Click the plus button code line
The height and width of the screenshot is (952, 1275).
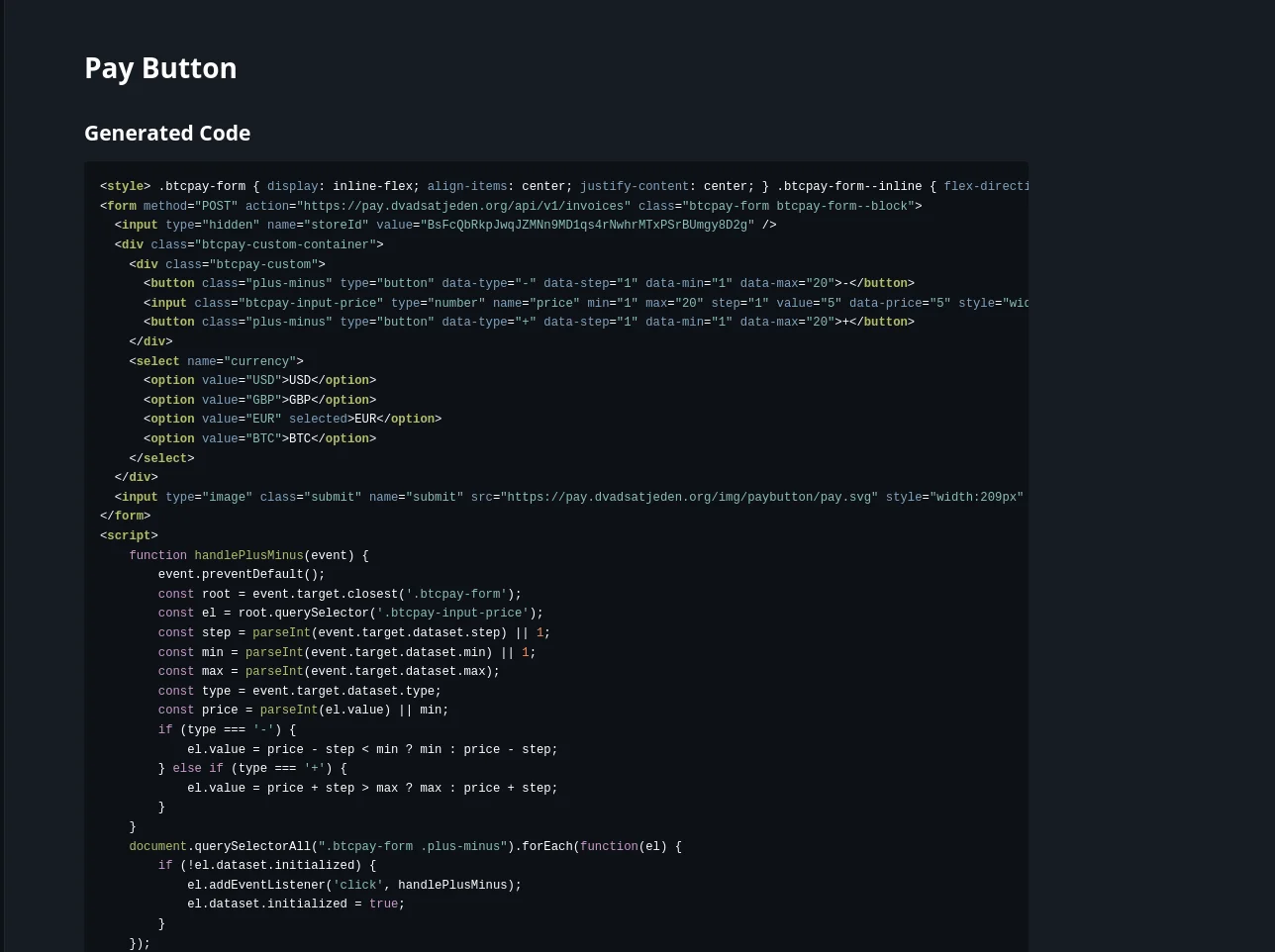click(529, 323)
